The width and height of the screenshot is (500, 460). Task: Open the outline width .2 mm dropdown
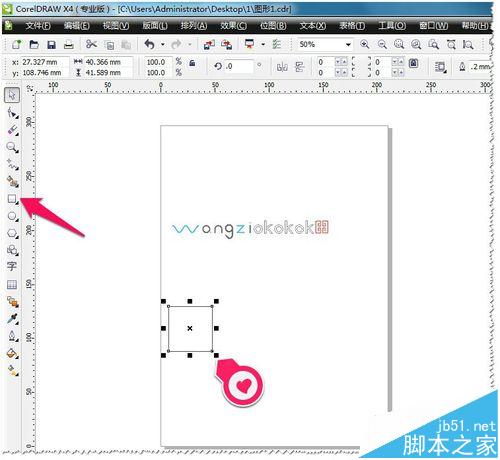(480, 67)
